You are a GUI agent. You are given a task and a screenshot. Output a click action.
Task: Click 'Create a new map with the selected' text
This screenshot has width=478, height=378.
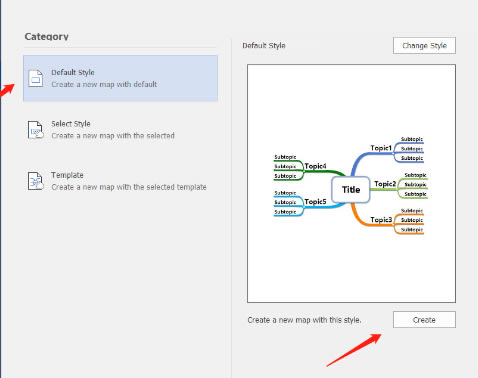pos(113,136)
